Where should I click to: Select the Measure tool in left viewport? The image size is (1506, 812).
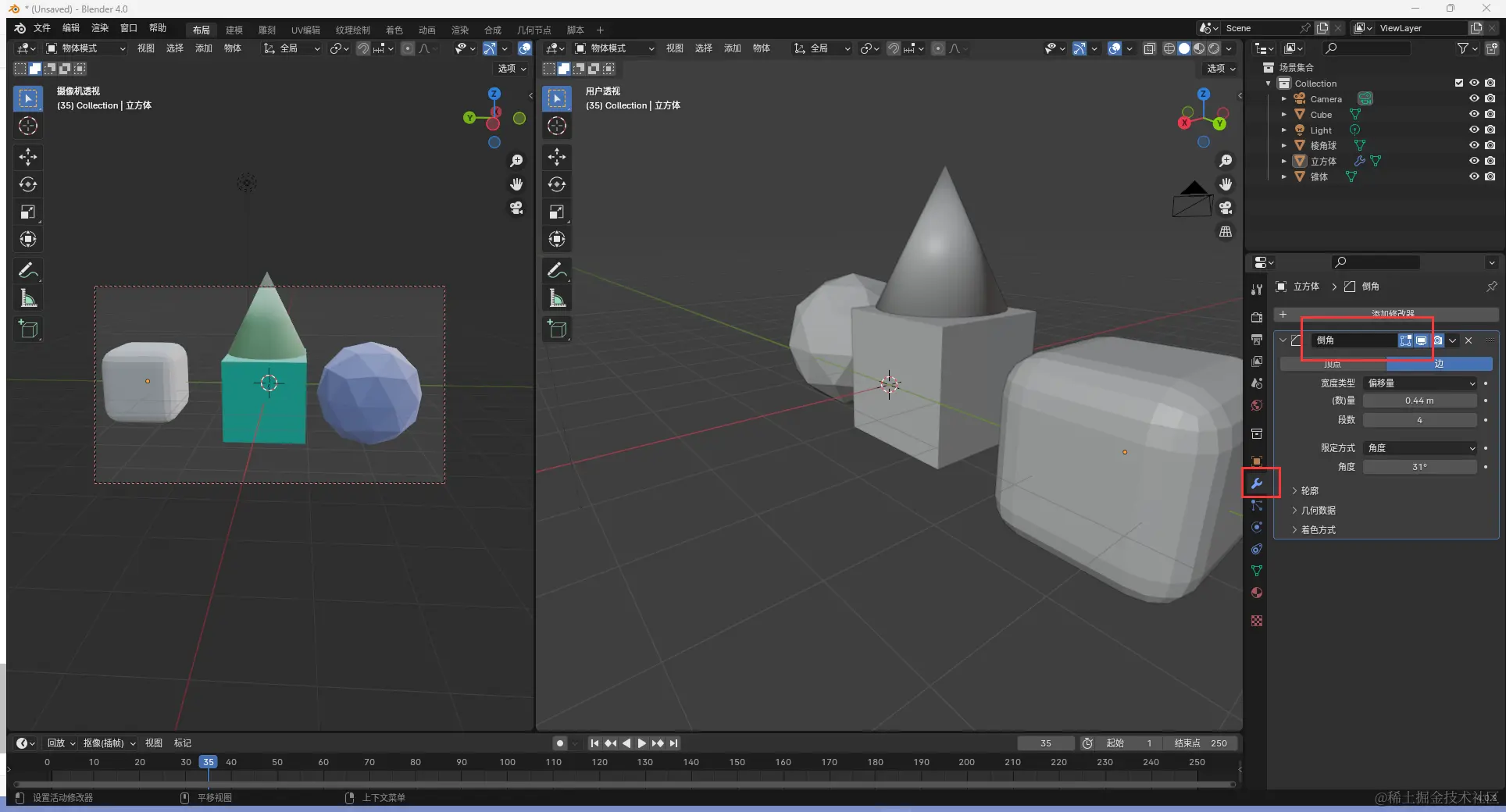click(28, 298)
